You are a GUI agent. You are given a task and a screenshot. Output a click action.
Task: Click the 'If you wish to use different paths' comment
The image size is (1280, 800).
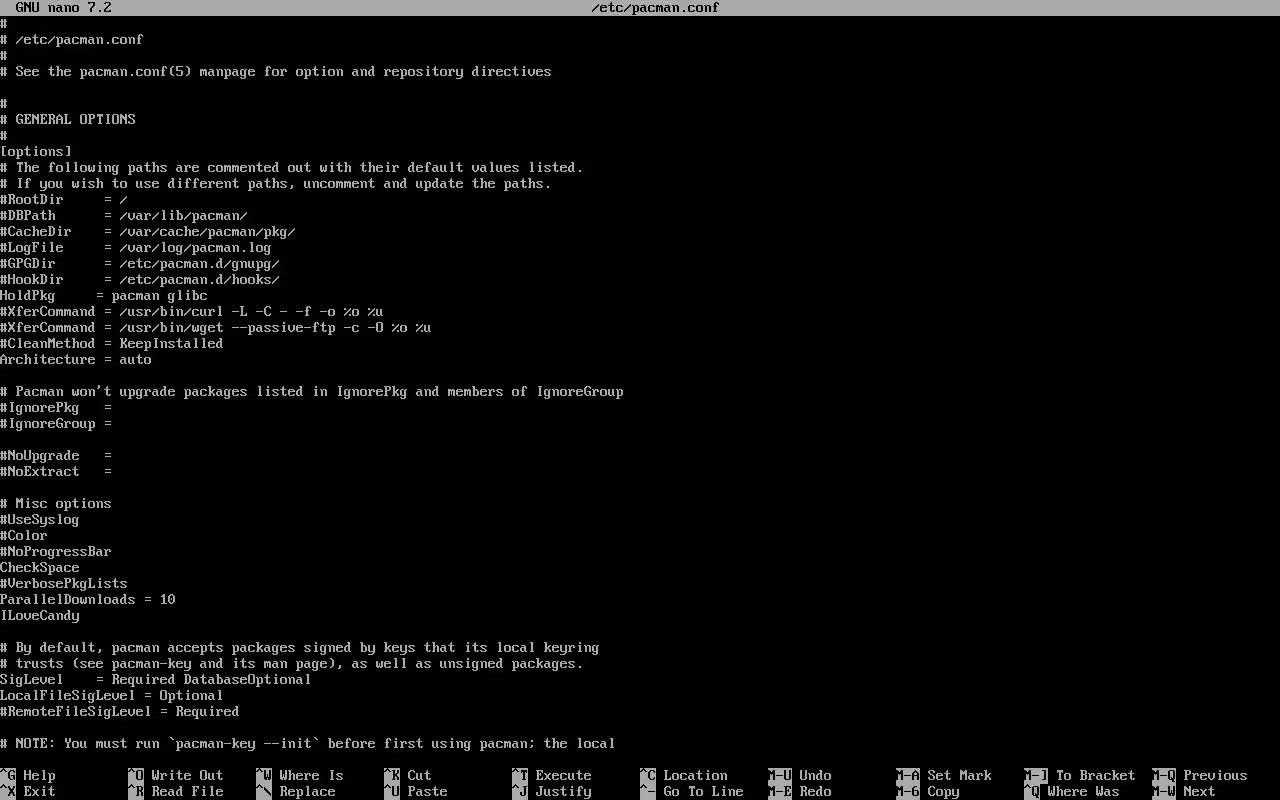click(x=276, y=183)
